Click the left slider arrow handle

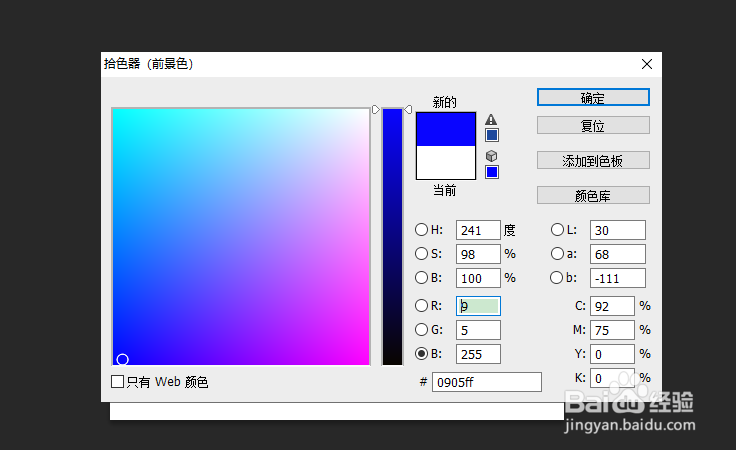click(x=376, y=109)
